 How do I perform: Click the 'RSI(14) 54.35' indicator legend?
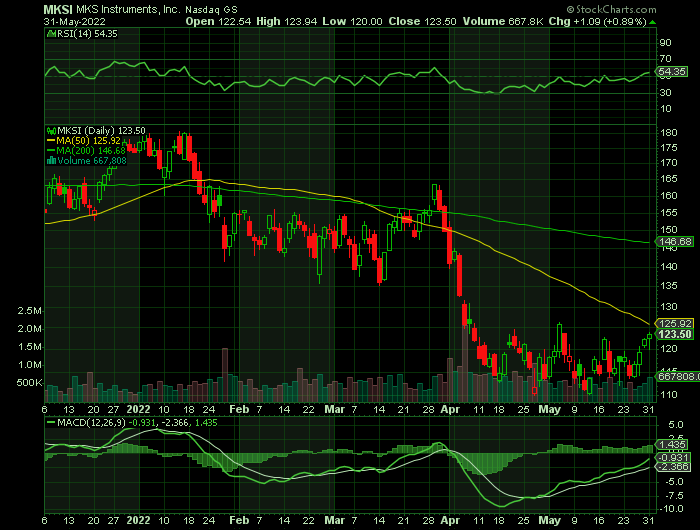click(82, 33)
